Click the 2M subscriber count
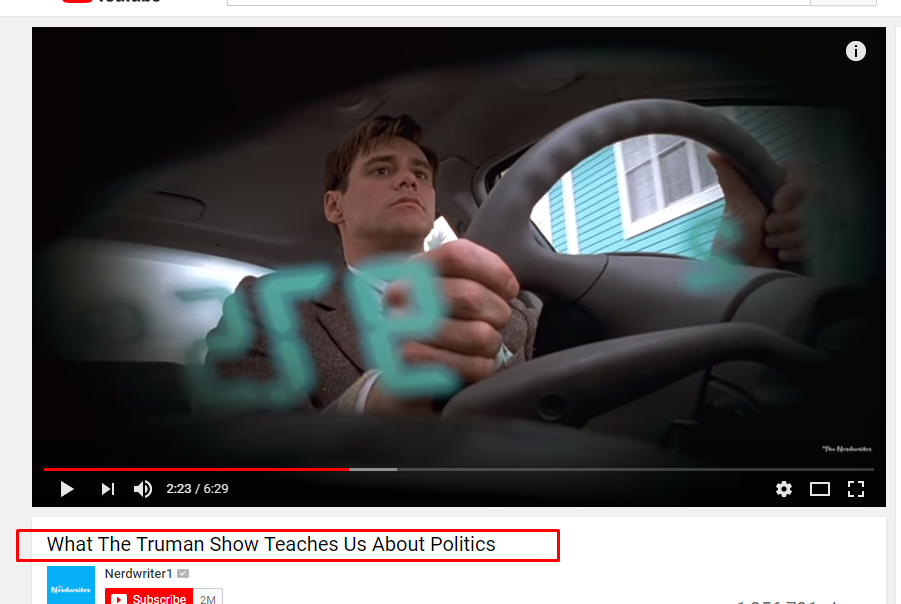The height and width of the screenshot is (604, 901). point(207,598)
